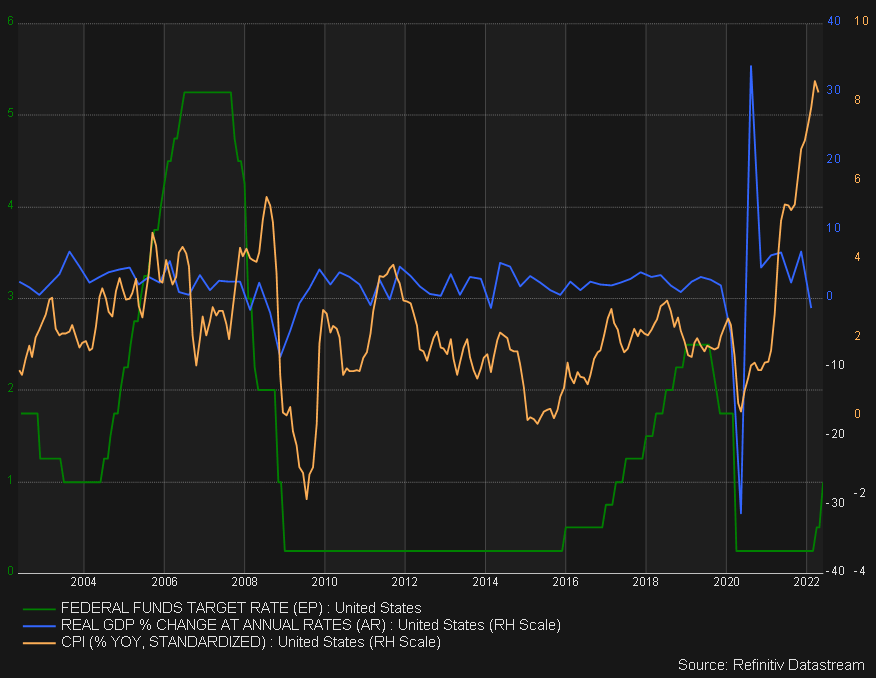Click the 40 tick on the blue GDP scale
Screen dimensions: 876x678
[832, 22]
